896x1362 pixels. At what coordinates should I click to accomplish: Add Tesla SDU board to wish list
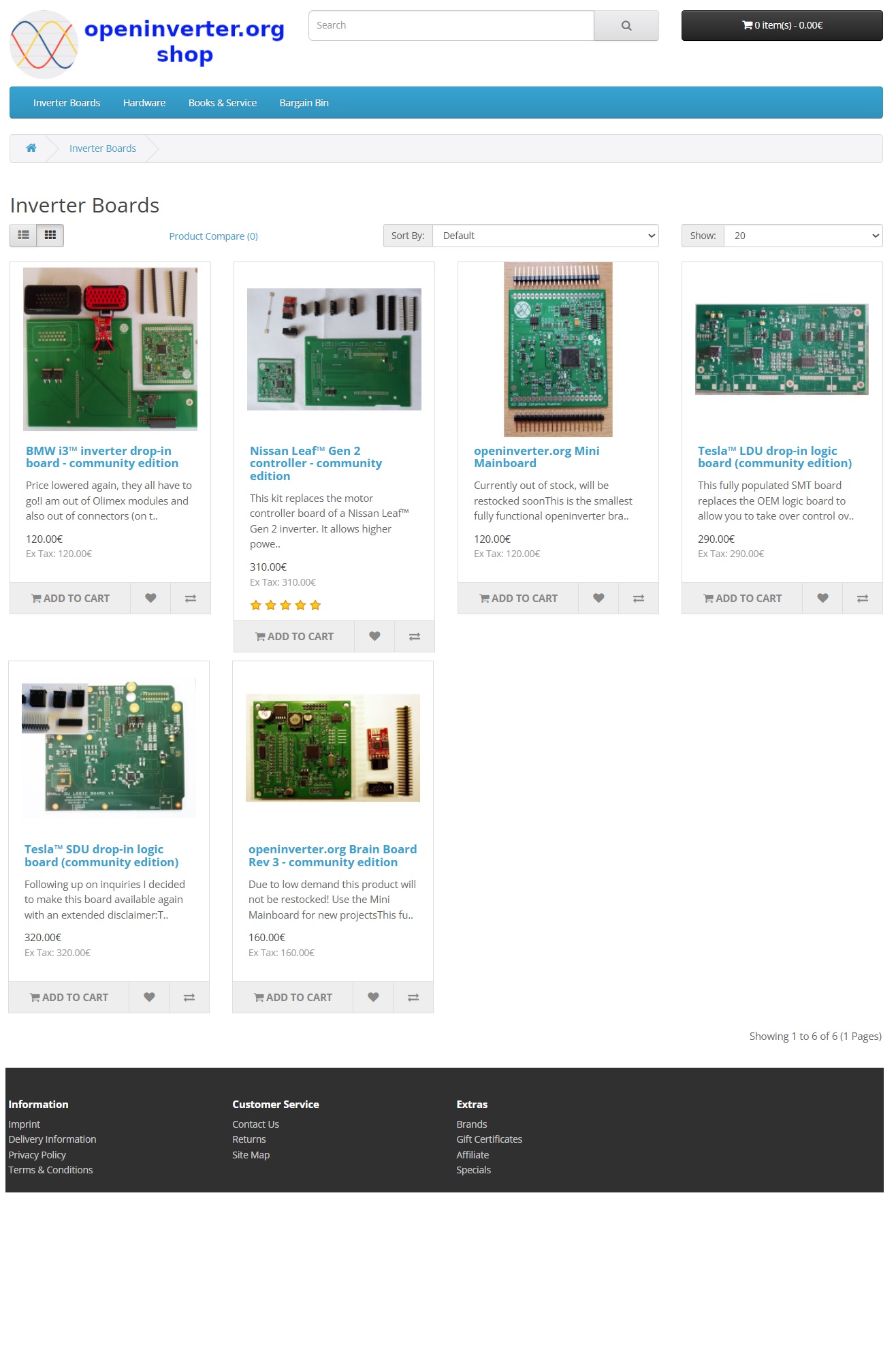[x=149, y=998]
